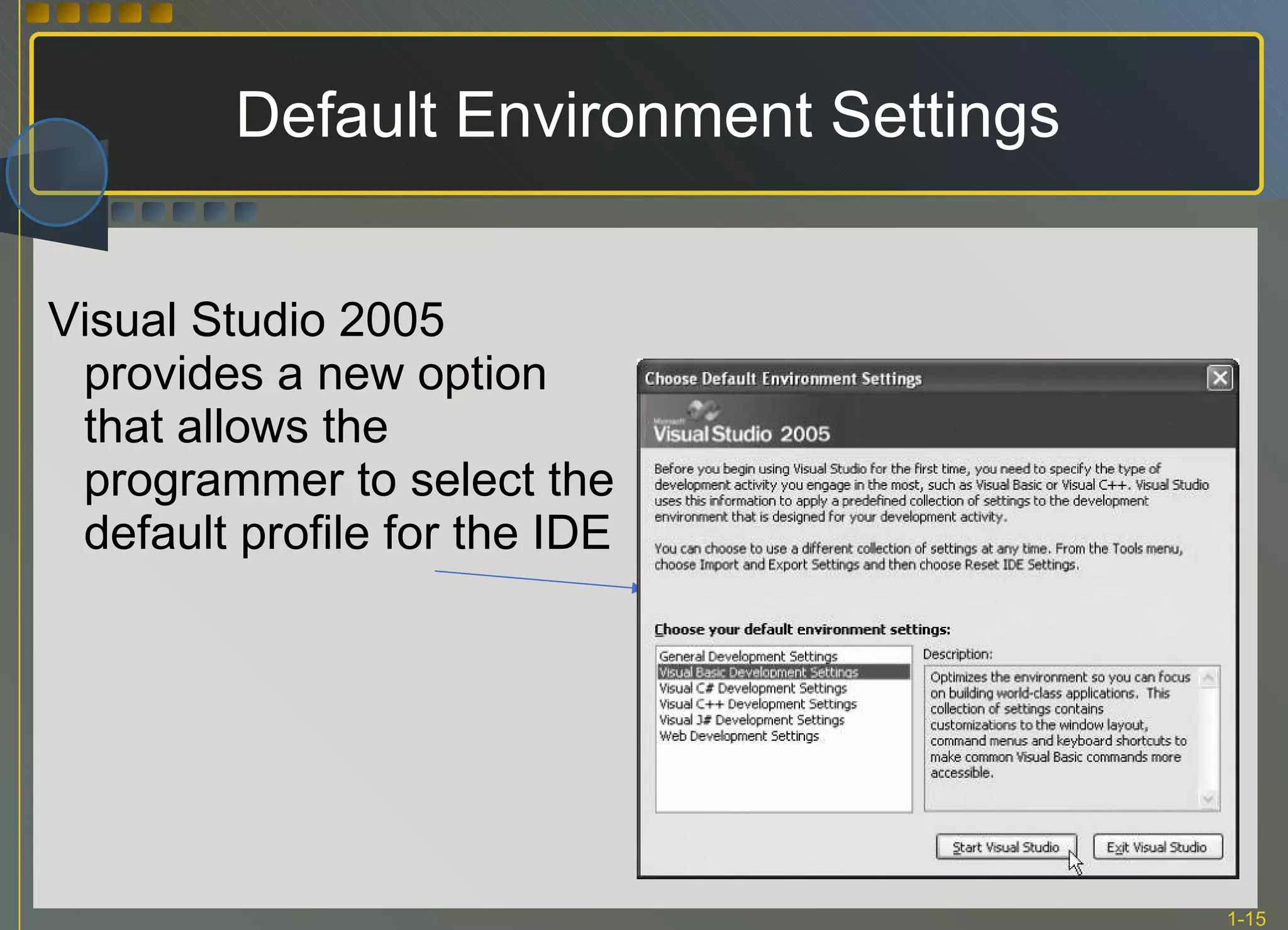Pick Visual J# Development Settings
This screenshot has height=930, width=1288.
tap(783, 720)
